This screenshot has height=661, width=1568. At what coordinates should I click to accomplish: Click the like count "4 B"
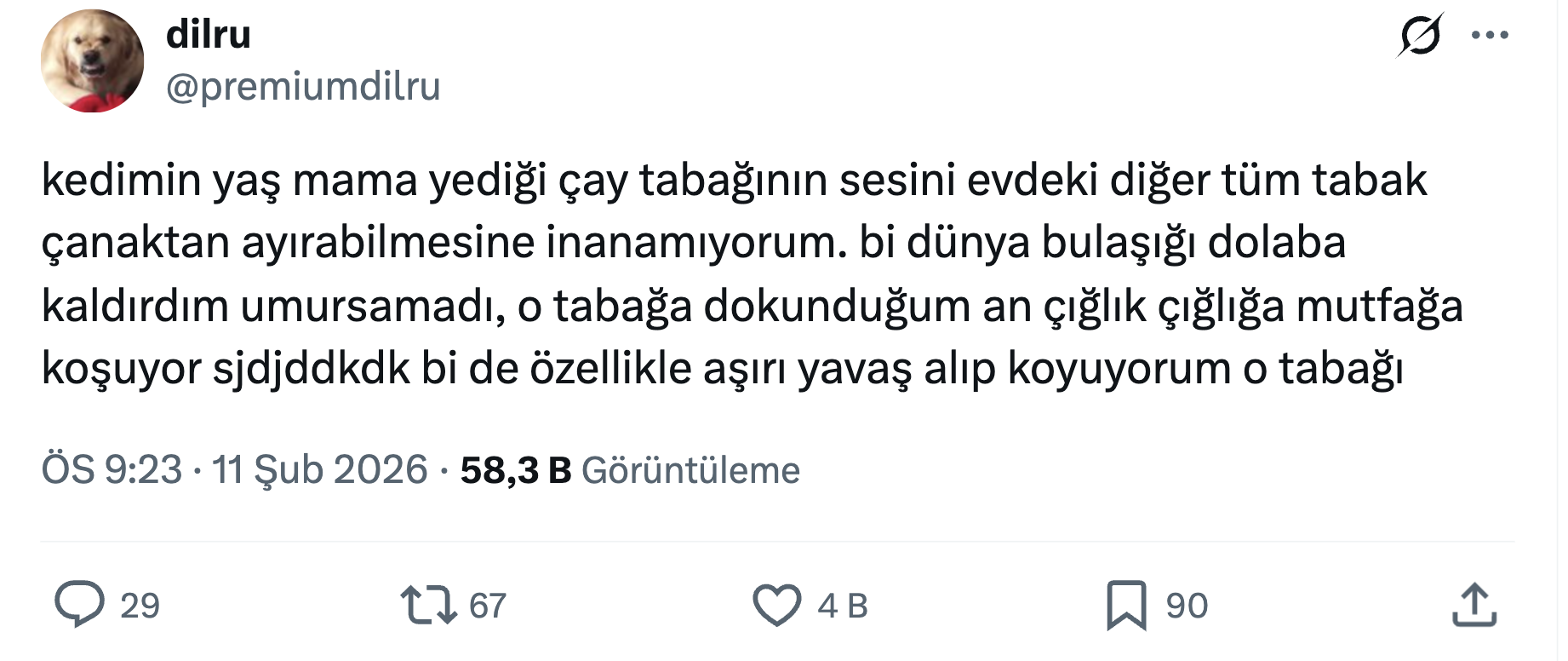point(842,606)
